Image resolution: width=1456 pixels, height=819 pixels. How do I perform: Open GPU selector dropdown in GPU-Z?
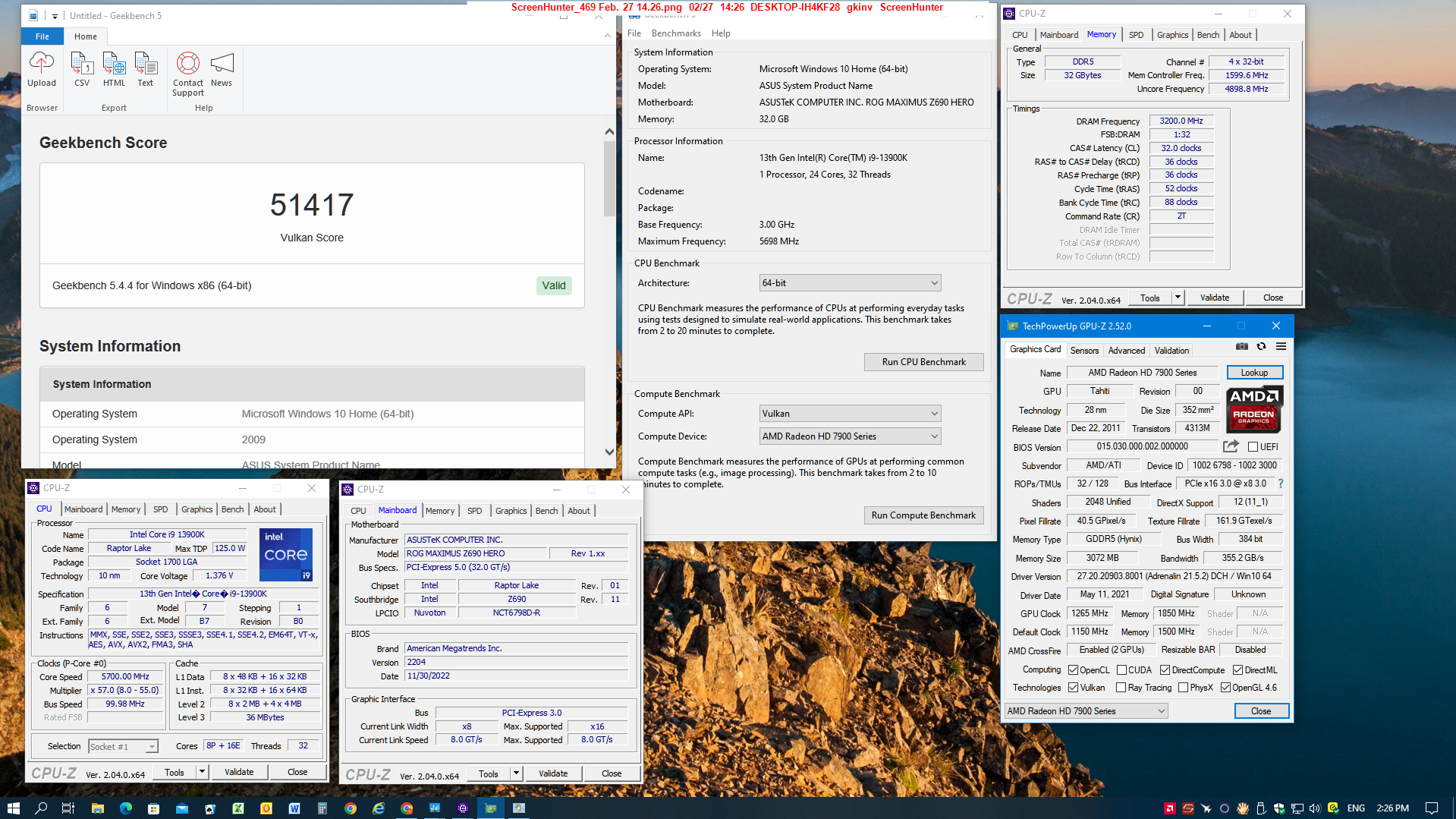click(1086, 711)
